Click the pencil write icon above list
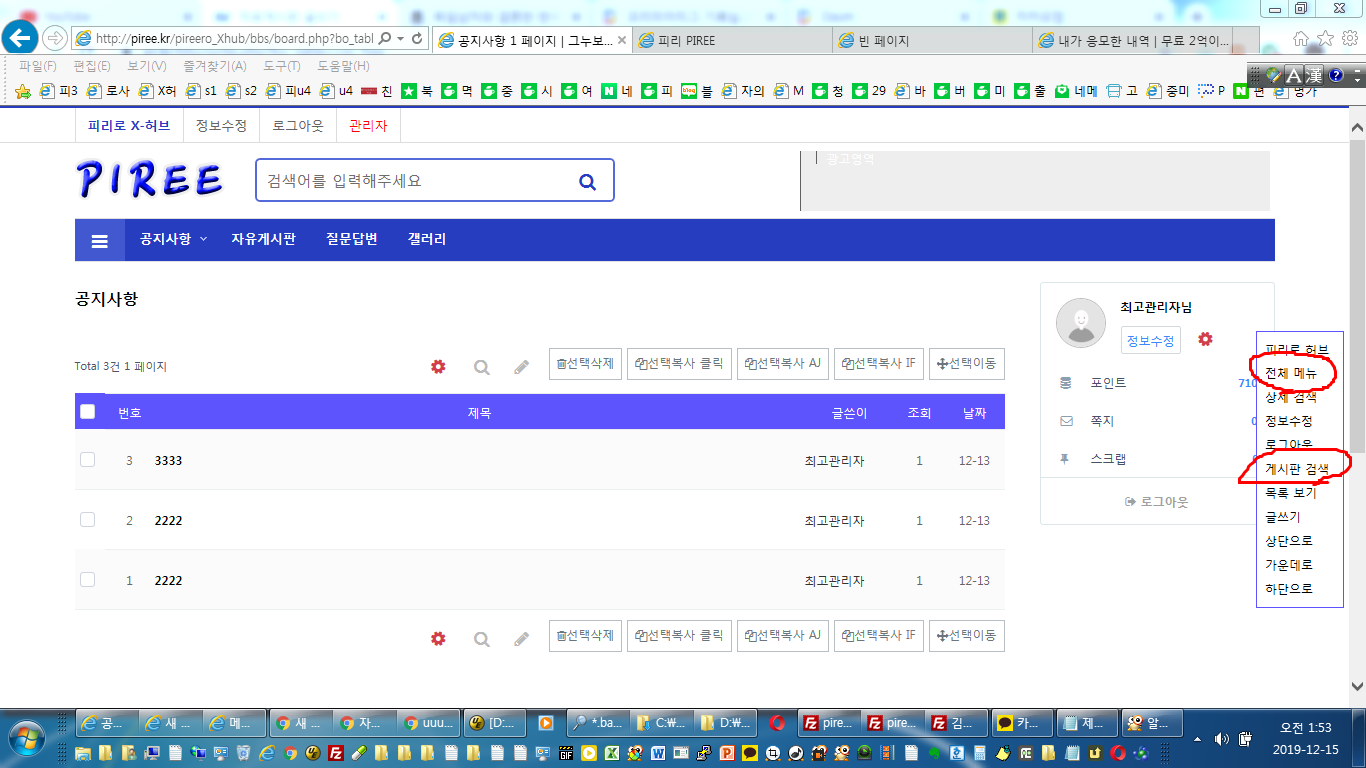This screenshot has height=768, width=1366. (x=521, y=367)
